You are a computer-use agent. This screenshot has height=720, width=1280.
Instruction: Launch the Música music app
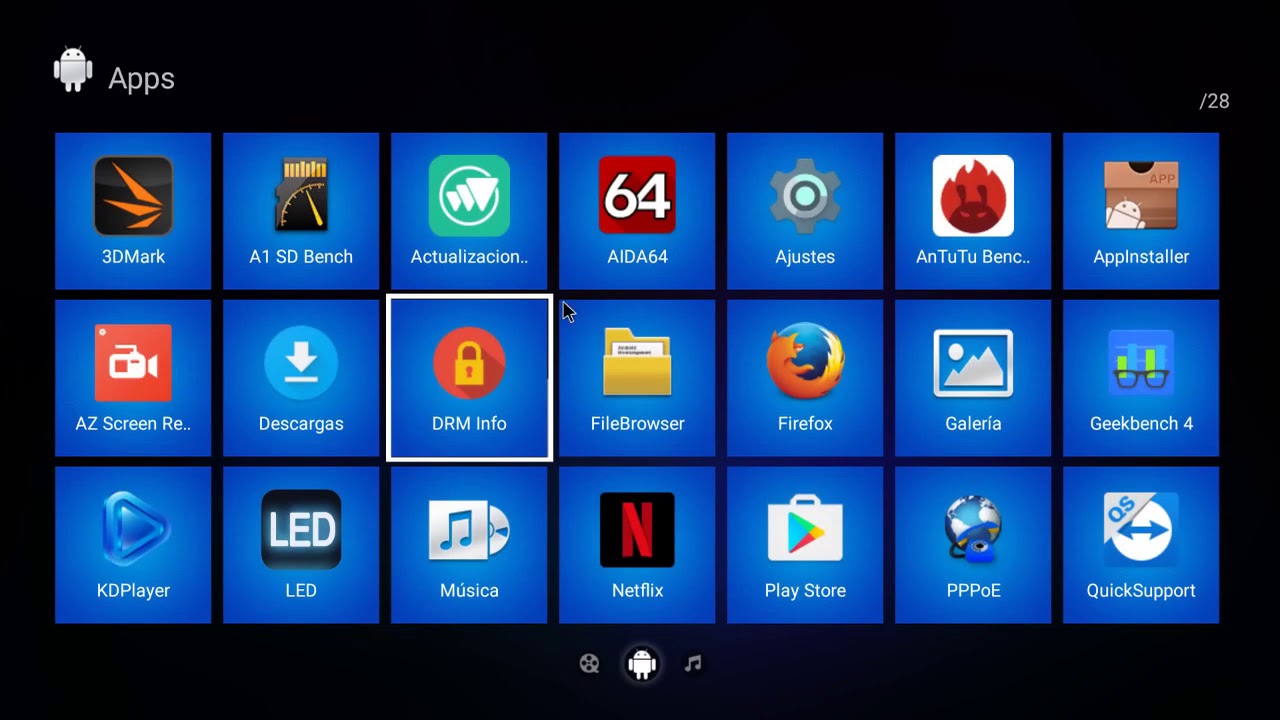(x=469, y=545)
